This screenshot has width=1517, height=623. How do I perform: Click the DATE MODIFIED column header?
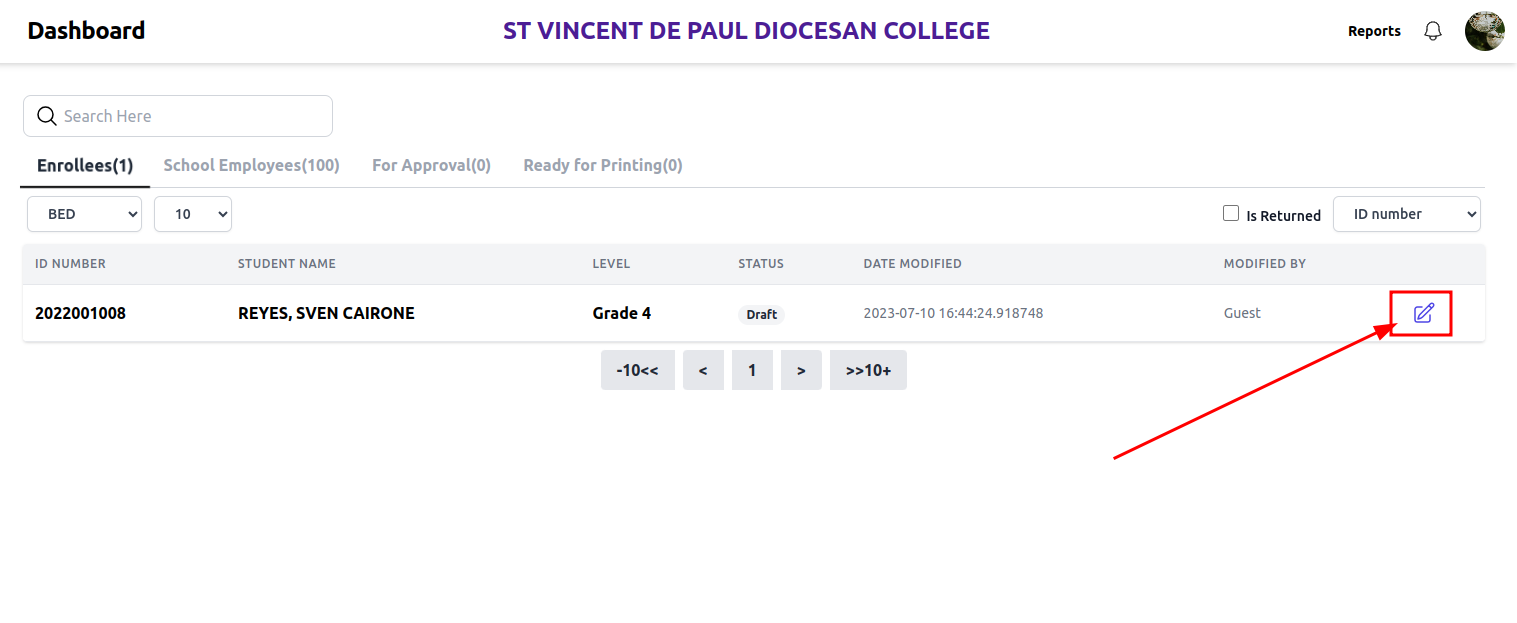pyautogui.click(x=912, y=264)
